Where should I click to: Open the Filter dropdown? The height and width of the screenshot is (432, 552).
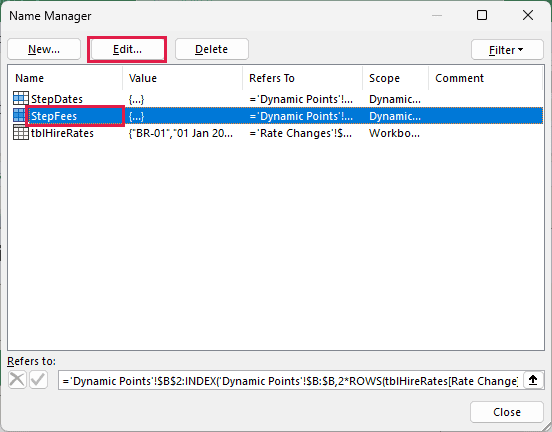[507, 50]
